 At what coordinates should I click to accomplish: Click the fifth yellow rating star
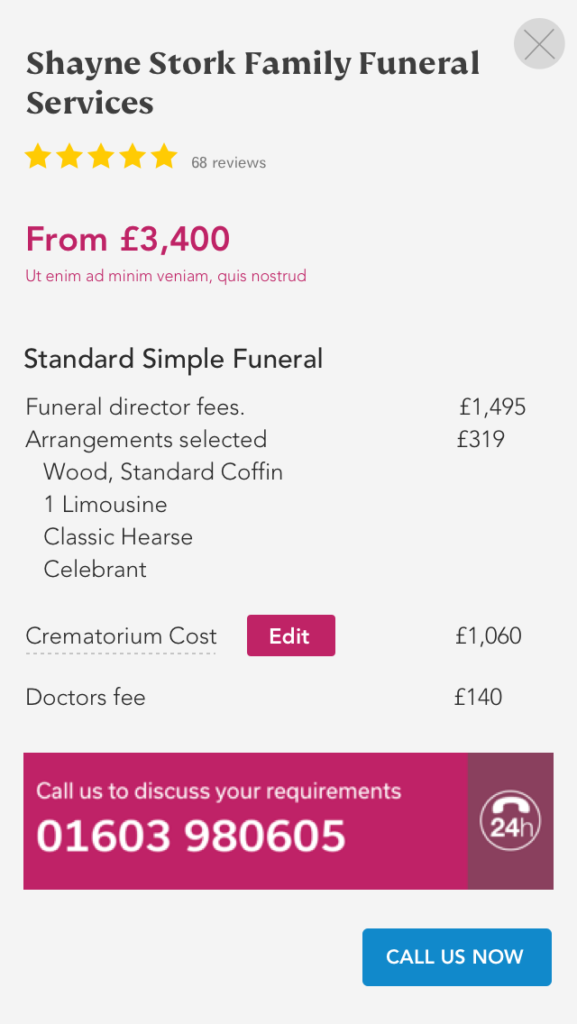coord(164,157)
